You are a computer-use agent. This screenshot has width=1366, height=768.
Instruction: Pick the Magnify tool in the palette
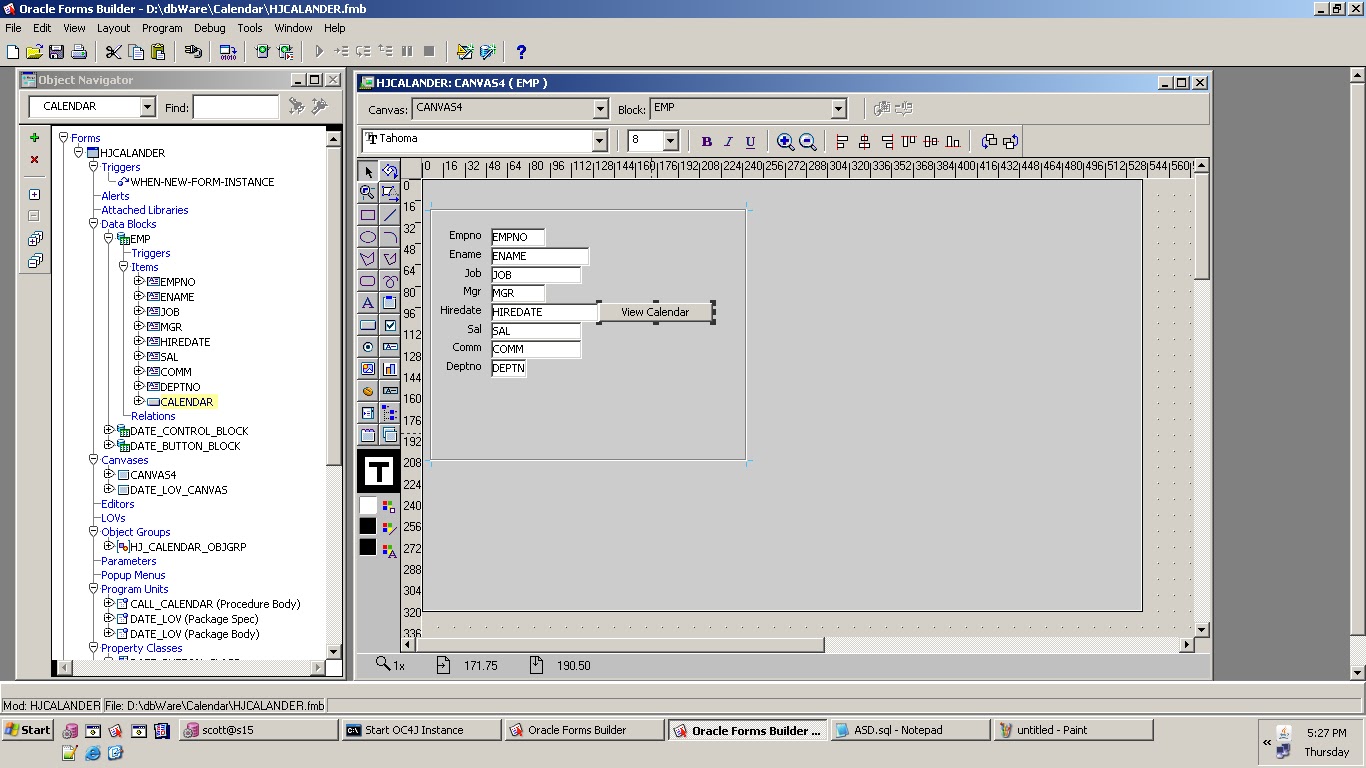click(367, 191)
